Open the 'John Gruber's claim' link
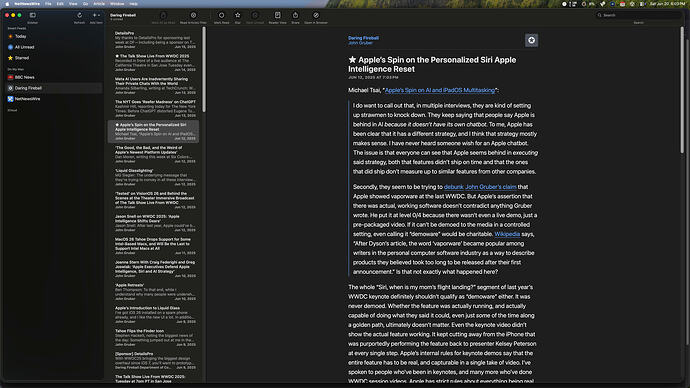 coord(491,187)
